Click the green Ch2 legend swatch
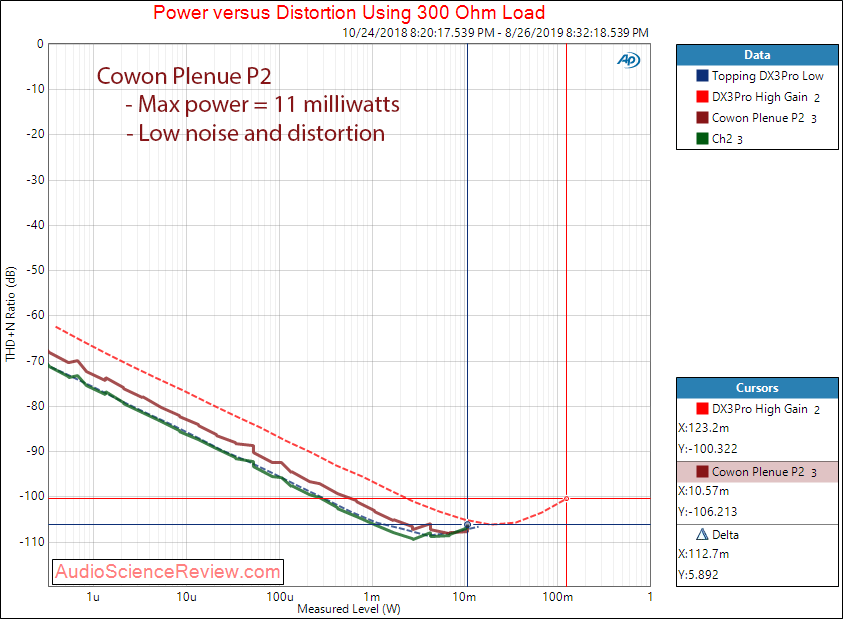Viewport: 843px width, 619px height. (x=702, y=139)
